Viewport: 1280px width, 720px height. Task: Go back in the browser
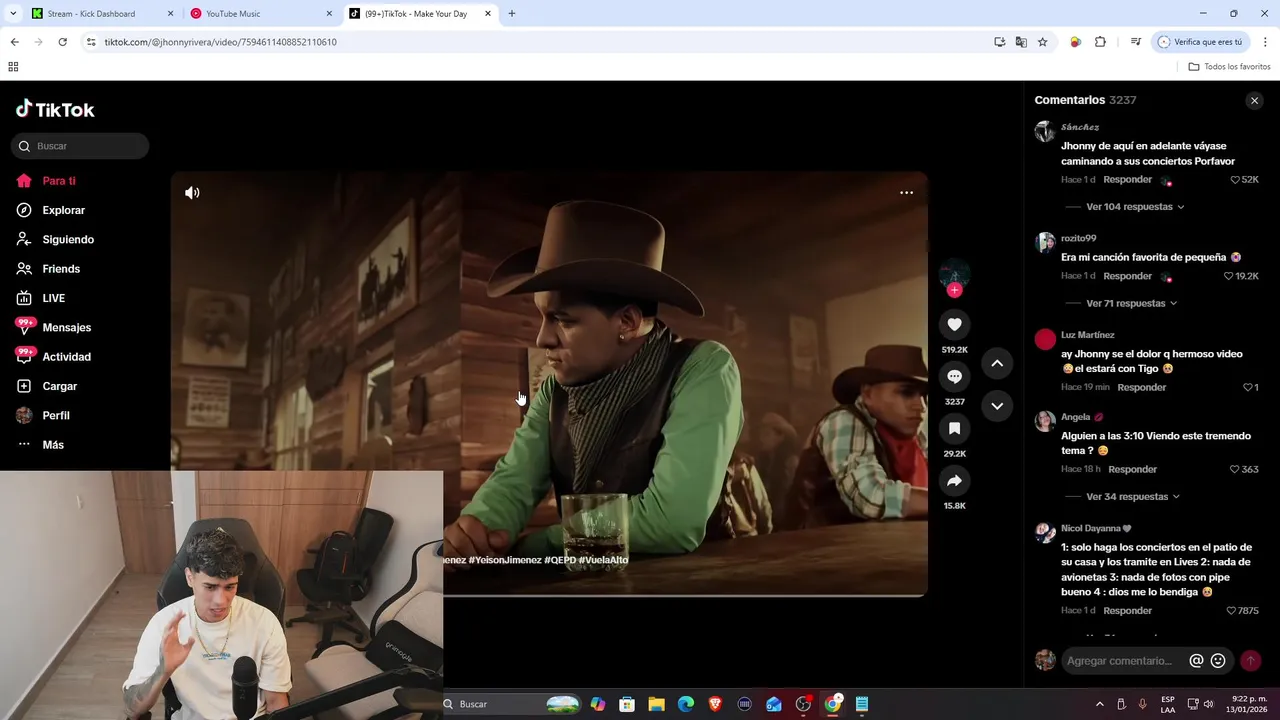[14, 42]
